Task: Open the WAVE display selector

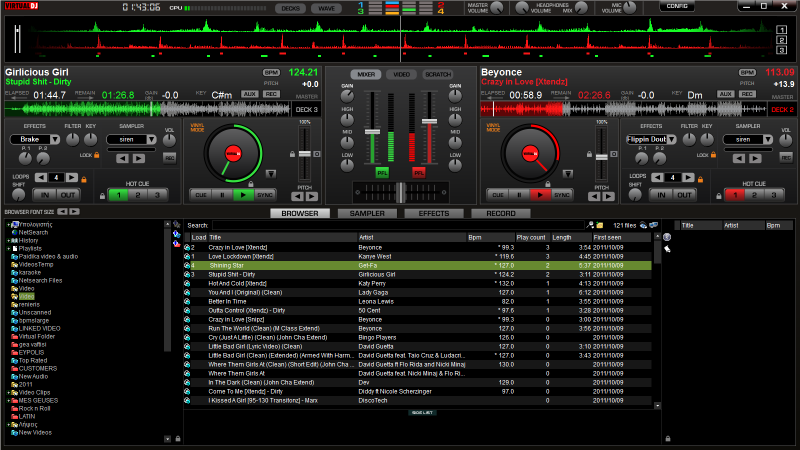Action: [327, 8]
